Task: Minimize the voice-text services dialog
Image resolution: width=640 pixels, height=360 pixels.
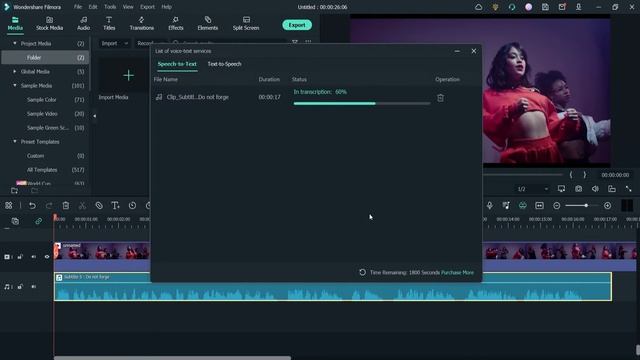Action: point(457,51)
